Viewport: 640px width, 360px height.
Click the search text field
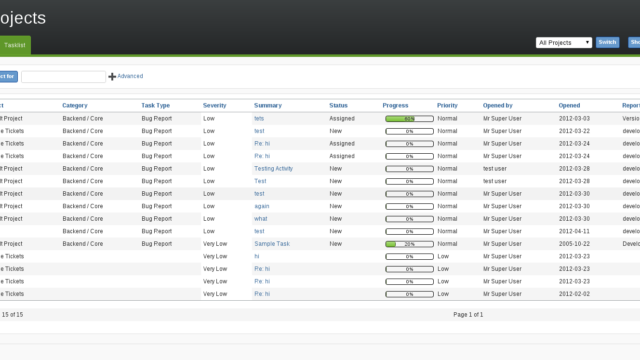coord(63,76)
